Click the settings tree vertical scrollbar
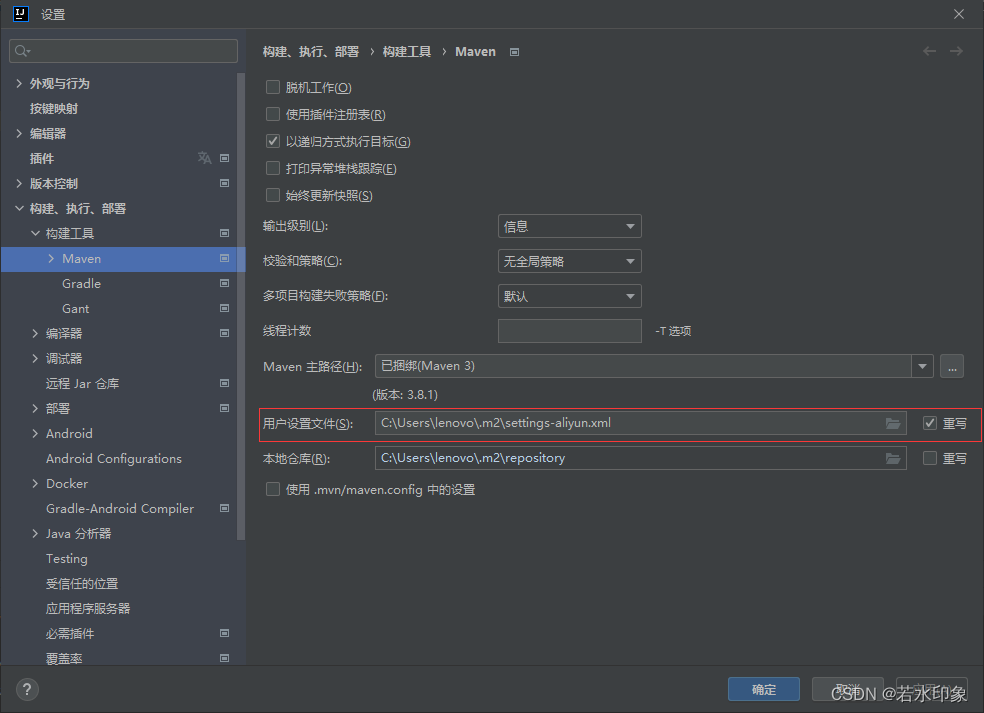This screenshot has width=984, height=713. point(241,306)
